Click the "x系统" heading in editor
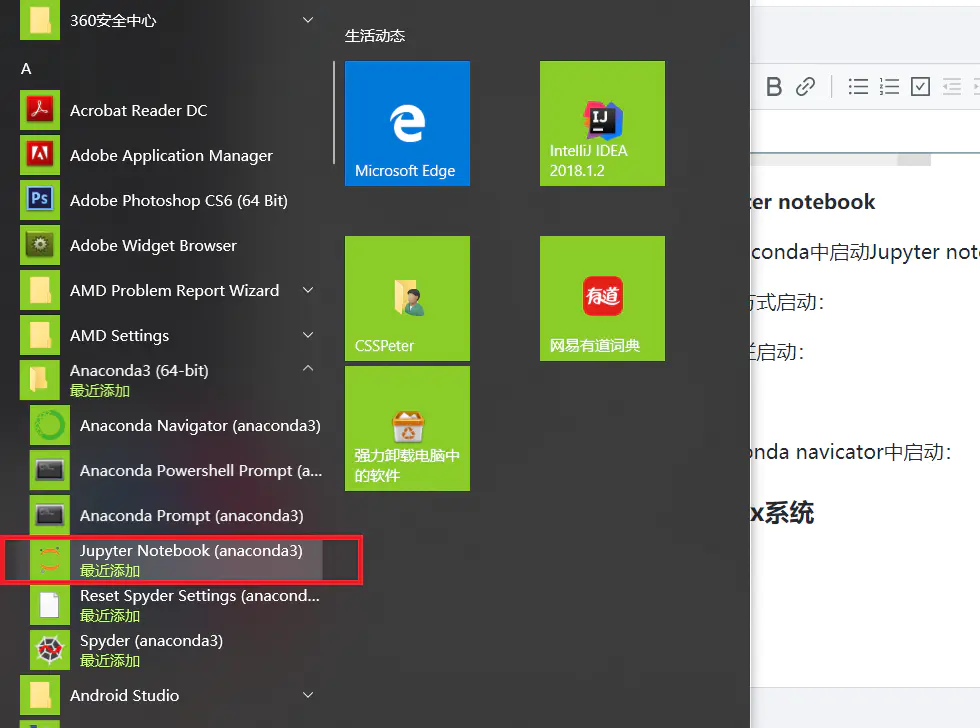 (x=782, y=513)
